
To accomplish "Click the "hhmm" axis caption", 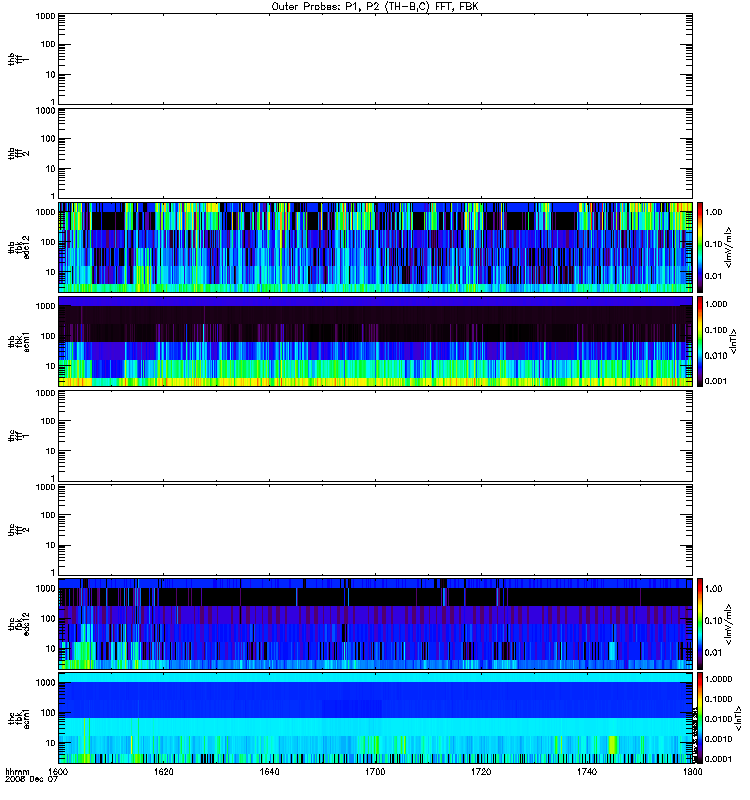I will [17, 772].
